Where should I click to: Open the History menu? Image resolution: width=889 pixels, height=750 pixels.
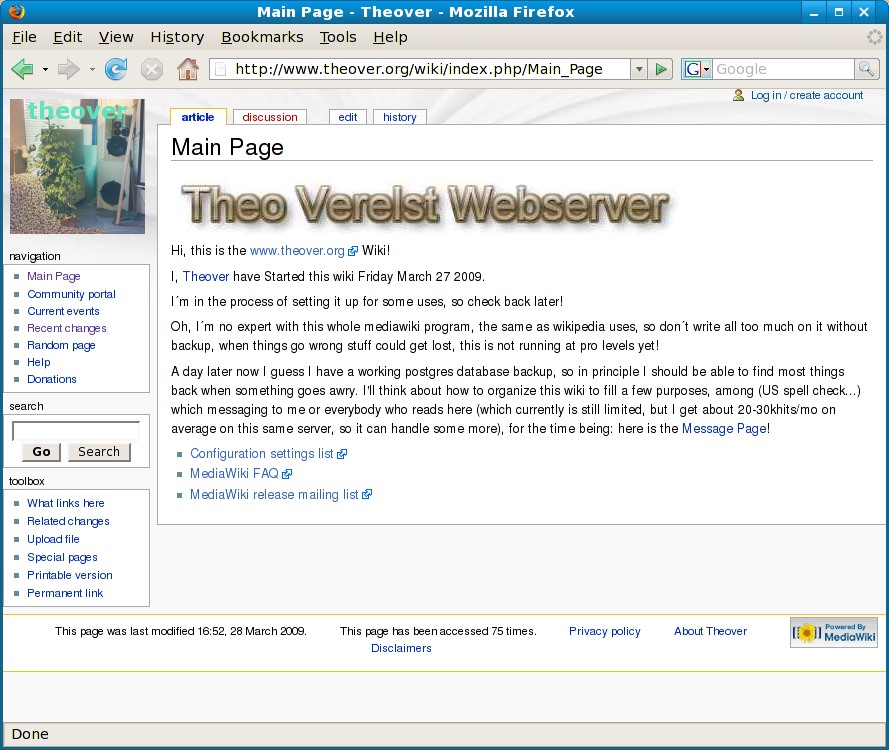[x=177, y=37]
